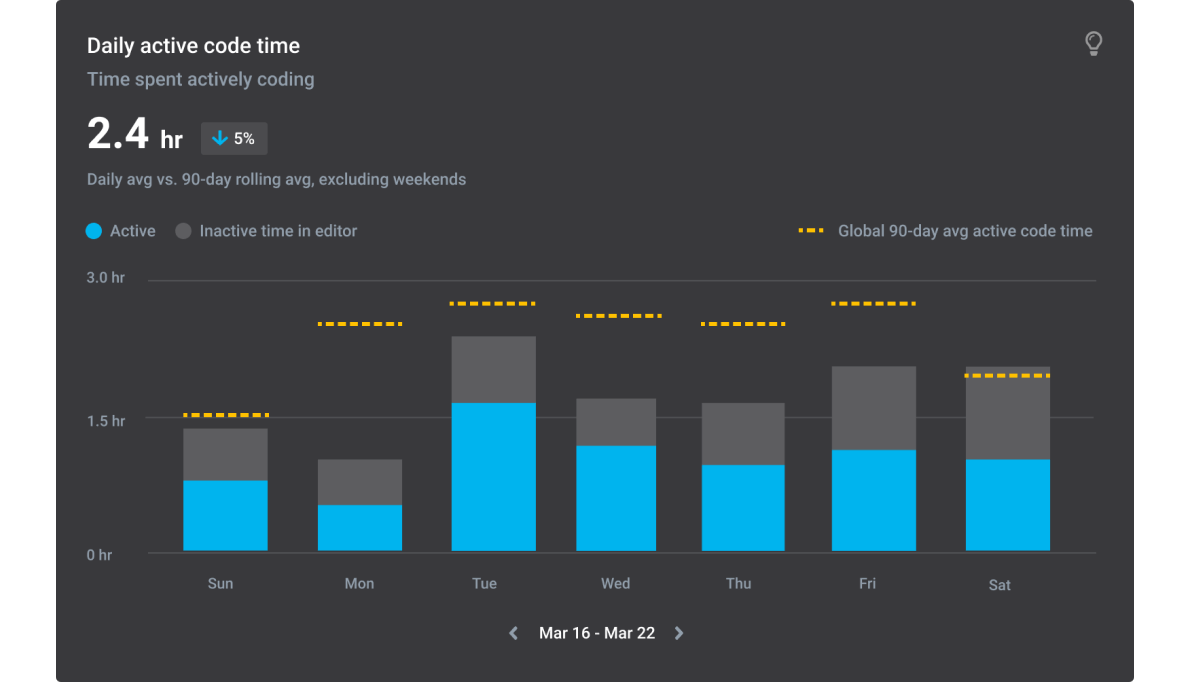Click the dashed average marker above Tuesday's bar

[x=493, y=302]
